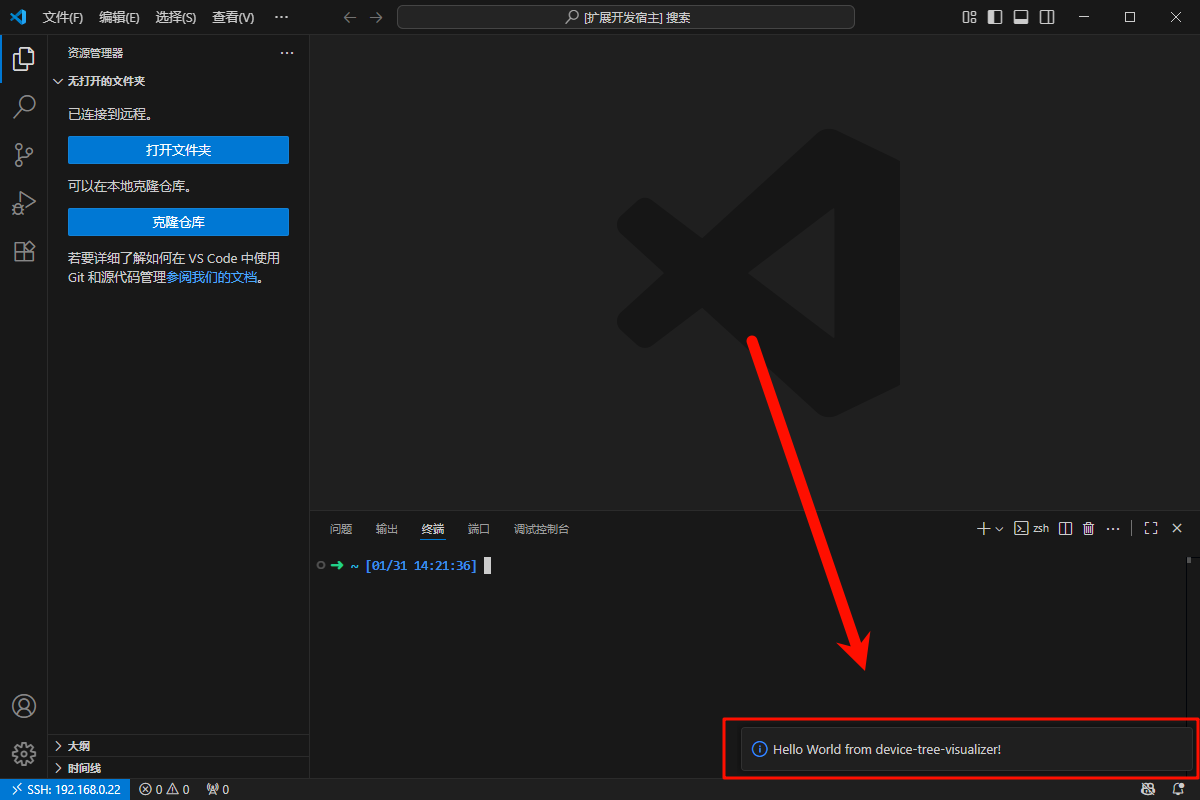Open the Manage gear icon
The height and width of the screenshot is (800, 1200).
pos(24,754)
